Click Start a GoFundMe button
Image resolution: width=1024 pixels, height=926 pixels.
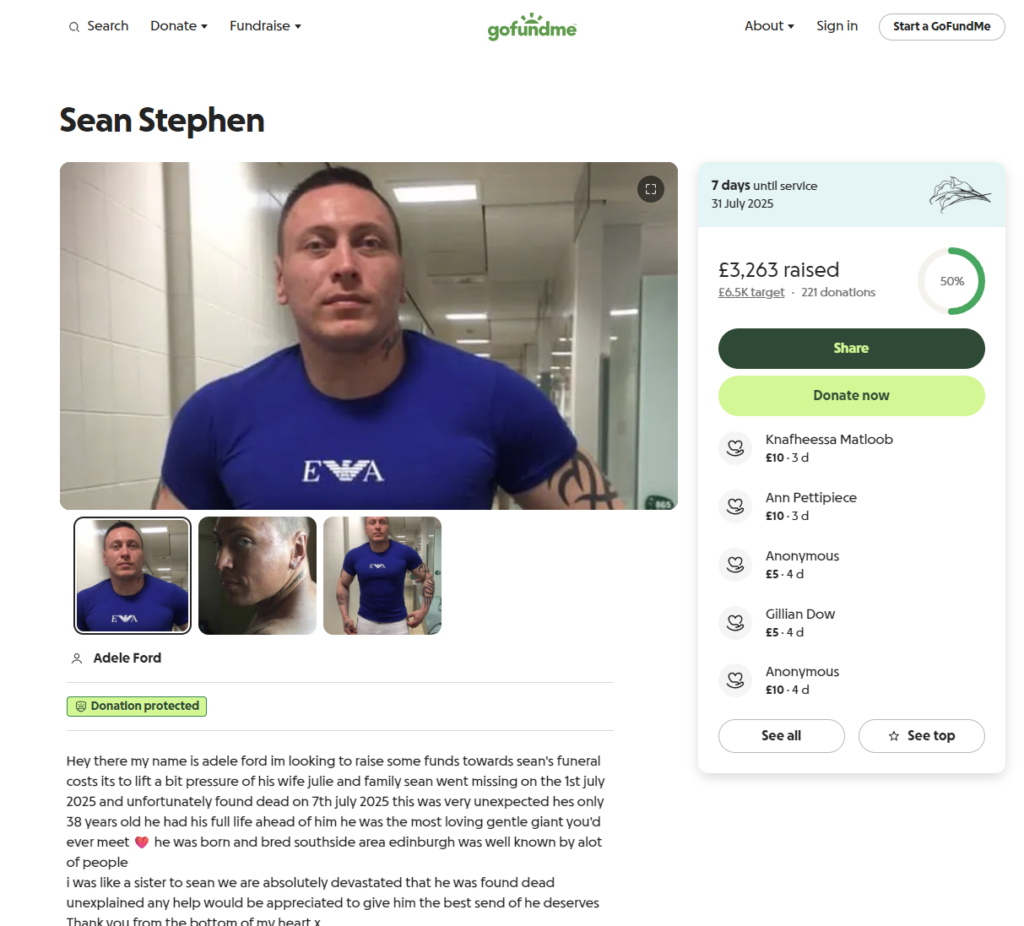tap(942, 27)
